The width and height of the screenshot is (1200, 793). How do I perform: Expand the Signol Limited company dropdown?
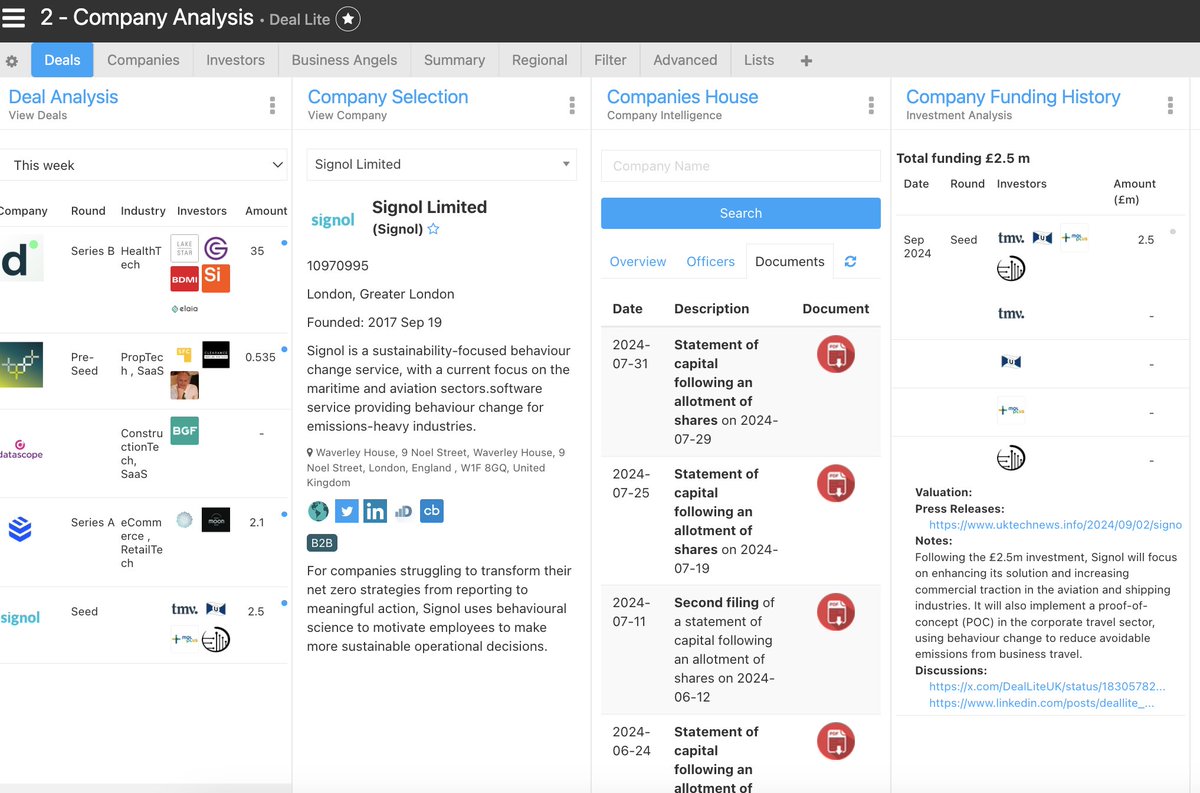(441, 164)
